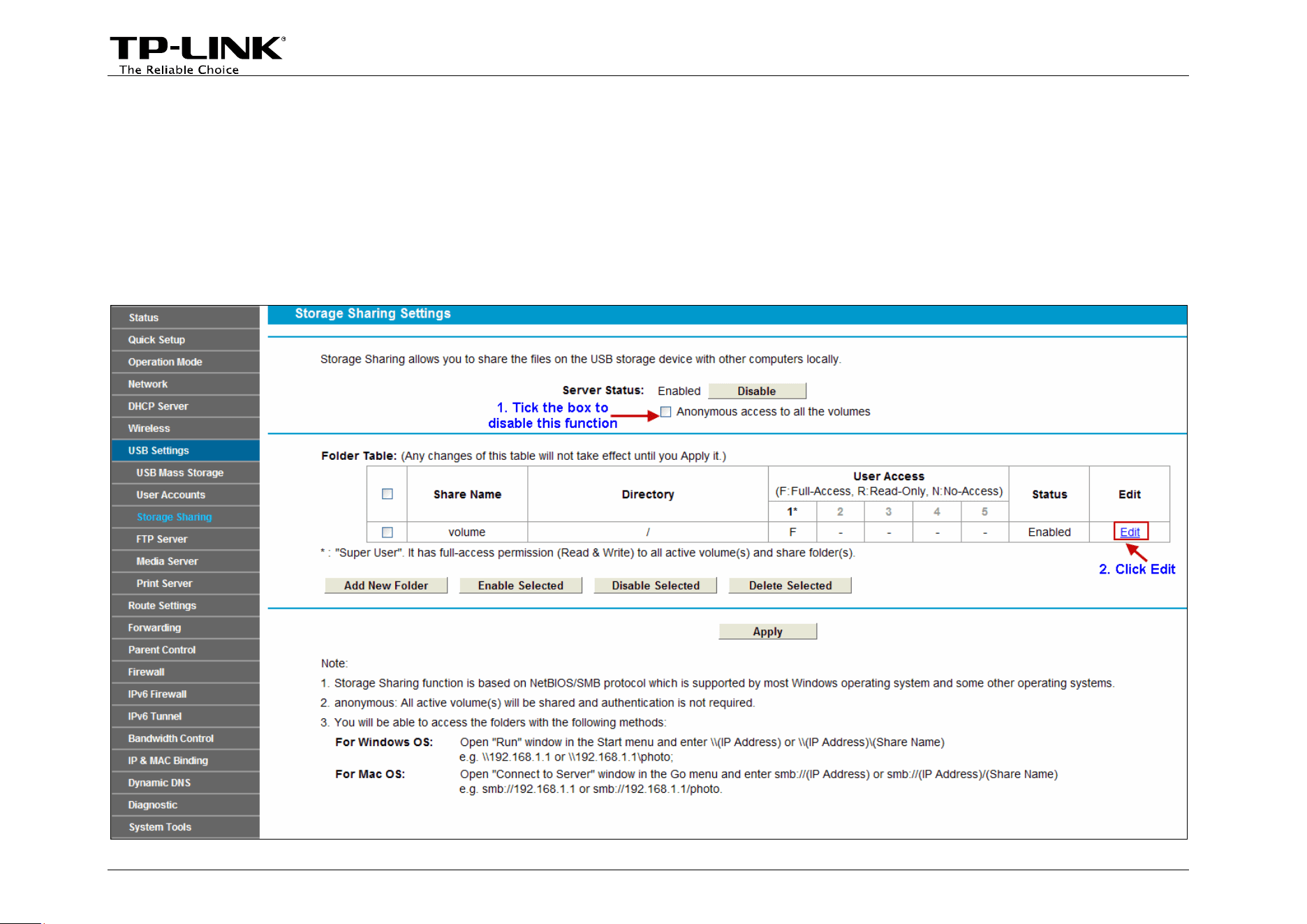Open FTP Server submenu
Viewport: 1307px width, 924px height.
tap(185, 539)
